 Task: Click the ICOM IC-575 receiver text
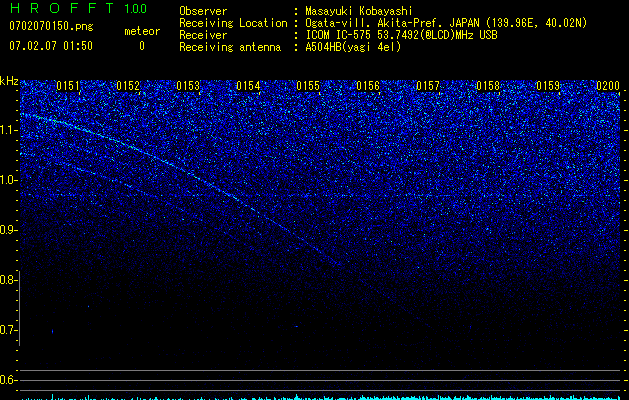tap(401, 35)
